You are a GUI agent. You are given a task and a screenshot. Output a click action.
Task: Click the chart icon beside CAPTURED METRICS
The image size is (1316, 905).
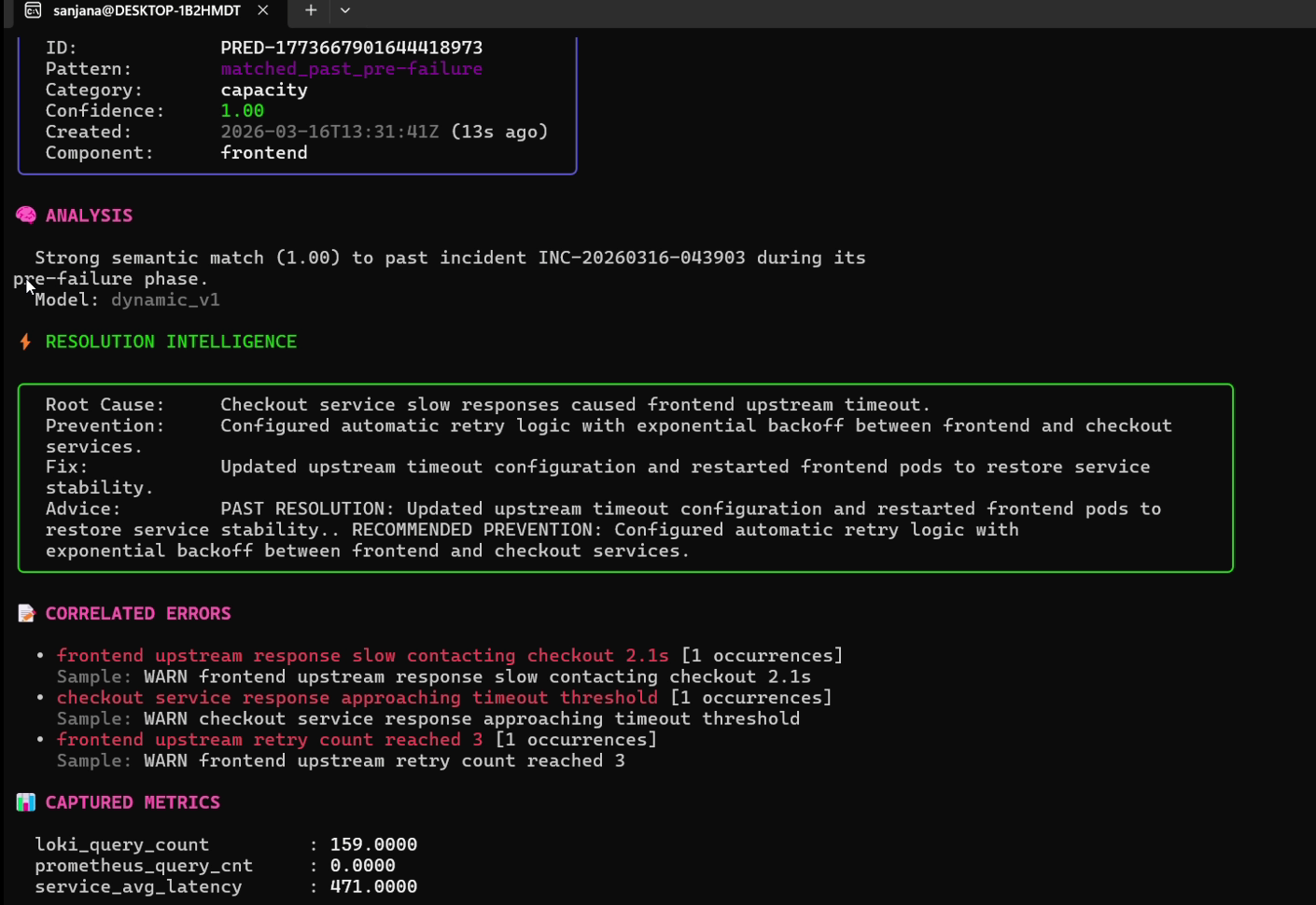(x=26, y=802)
